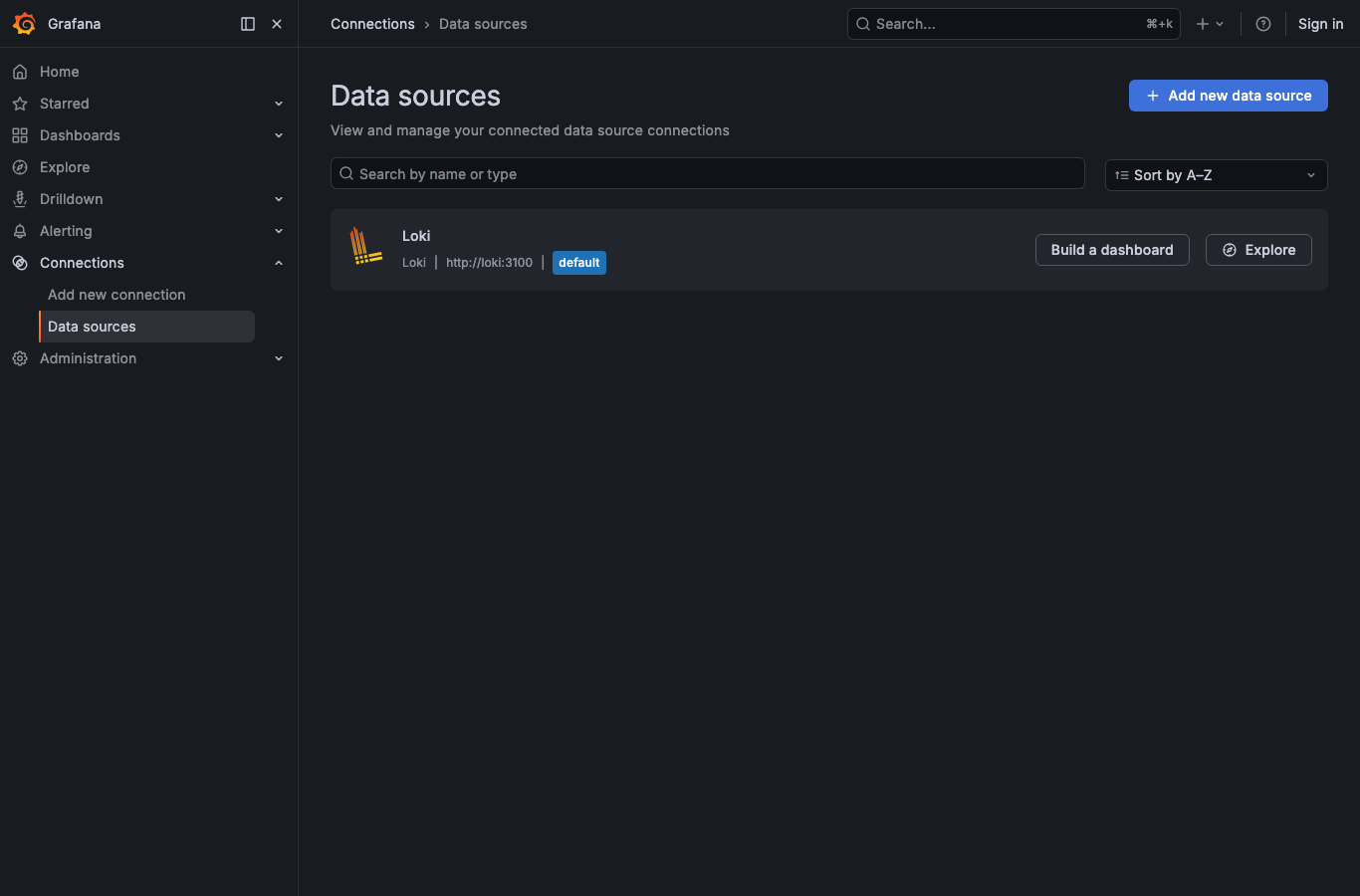
Task: Expand the Drilldown section chevron
Action: [x=279, y=199]
